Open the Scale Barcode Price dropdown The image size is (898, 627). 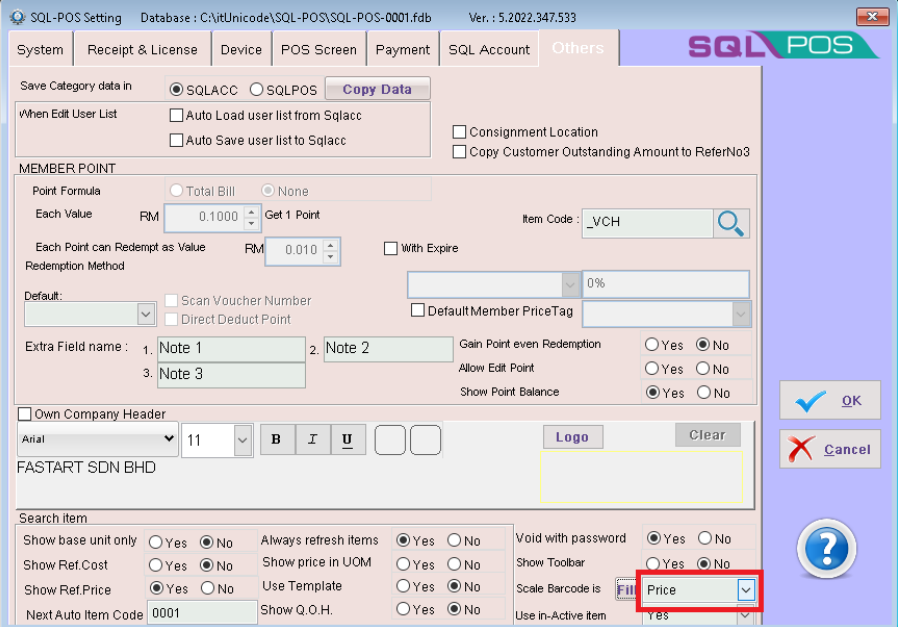[745, 590]
